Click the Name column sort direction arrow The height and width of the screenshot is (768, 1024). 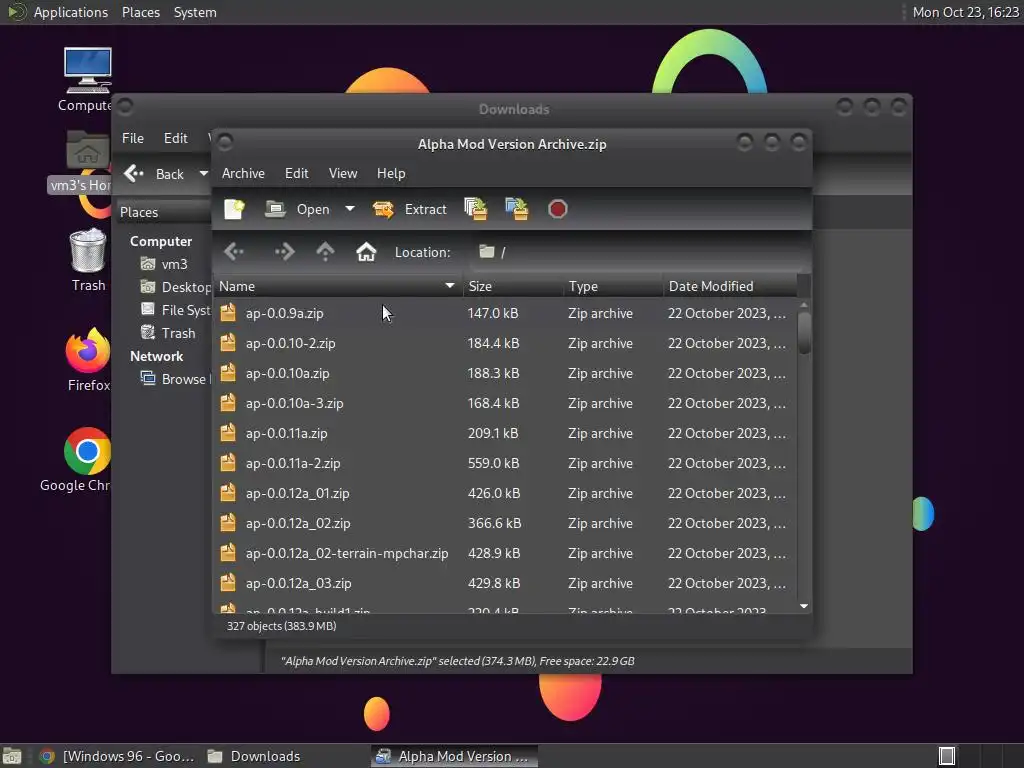[x=449, y=286]
